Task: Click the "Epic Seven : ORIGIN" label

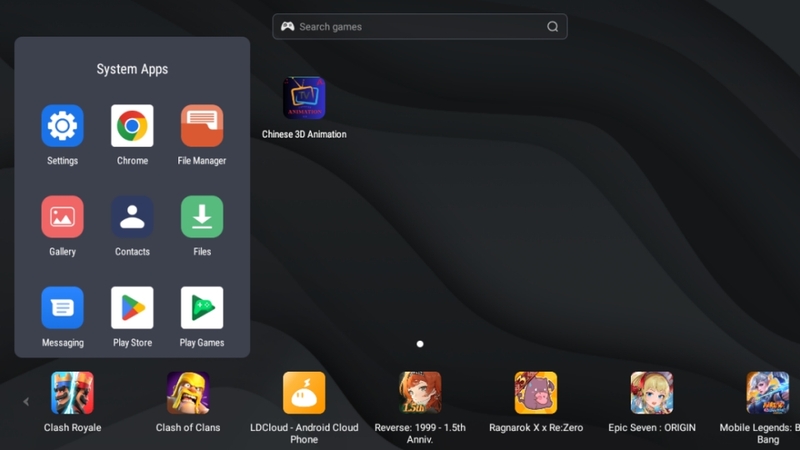Action: pos(652,428)
